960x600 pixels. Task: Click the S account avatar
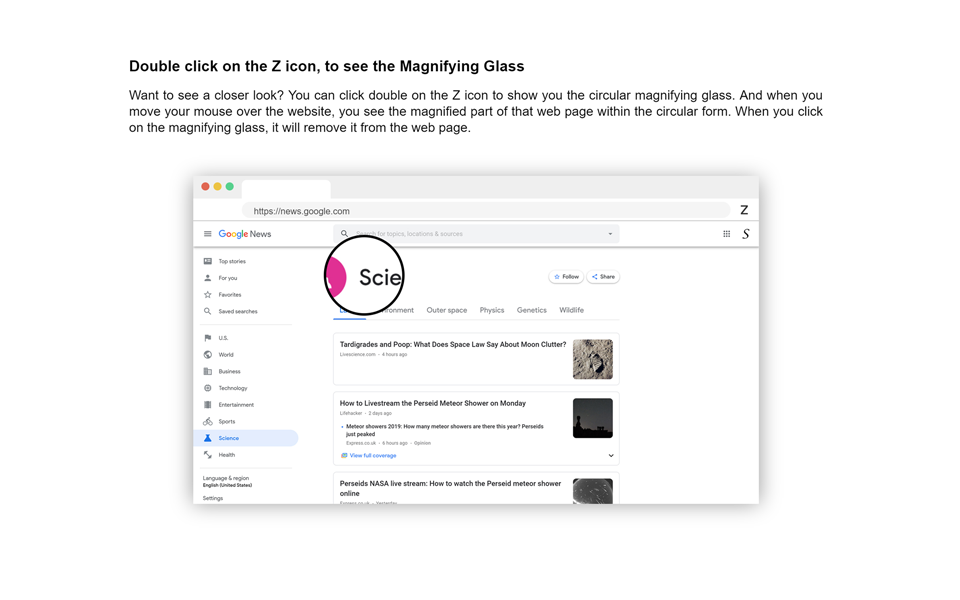click(x=746, y=234)
